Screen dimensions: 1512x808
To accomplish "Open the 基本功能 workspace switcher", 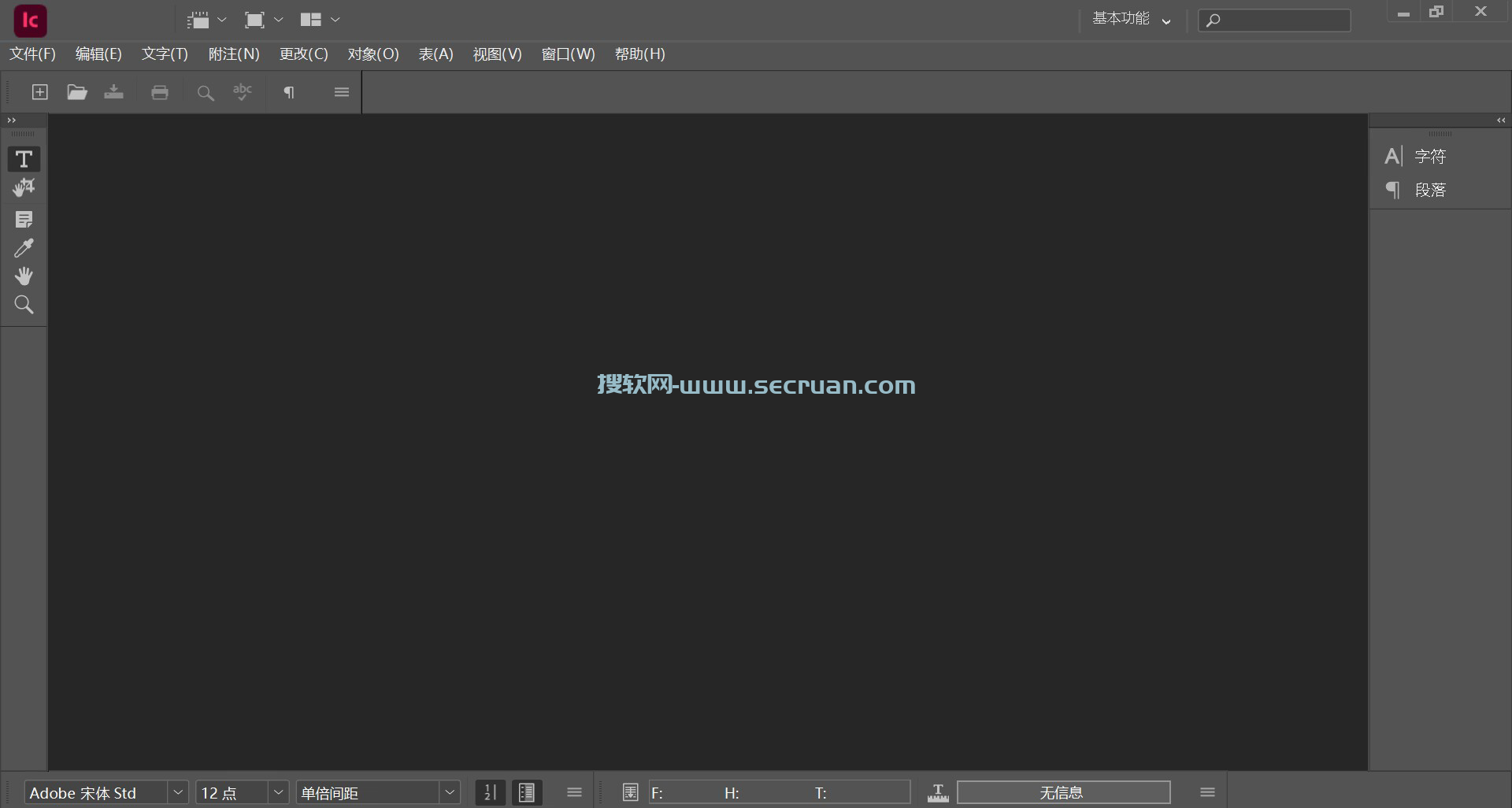I will coord(1131,19).
